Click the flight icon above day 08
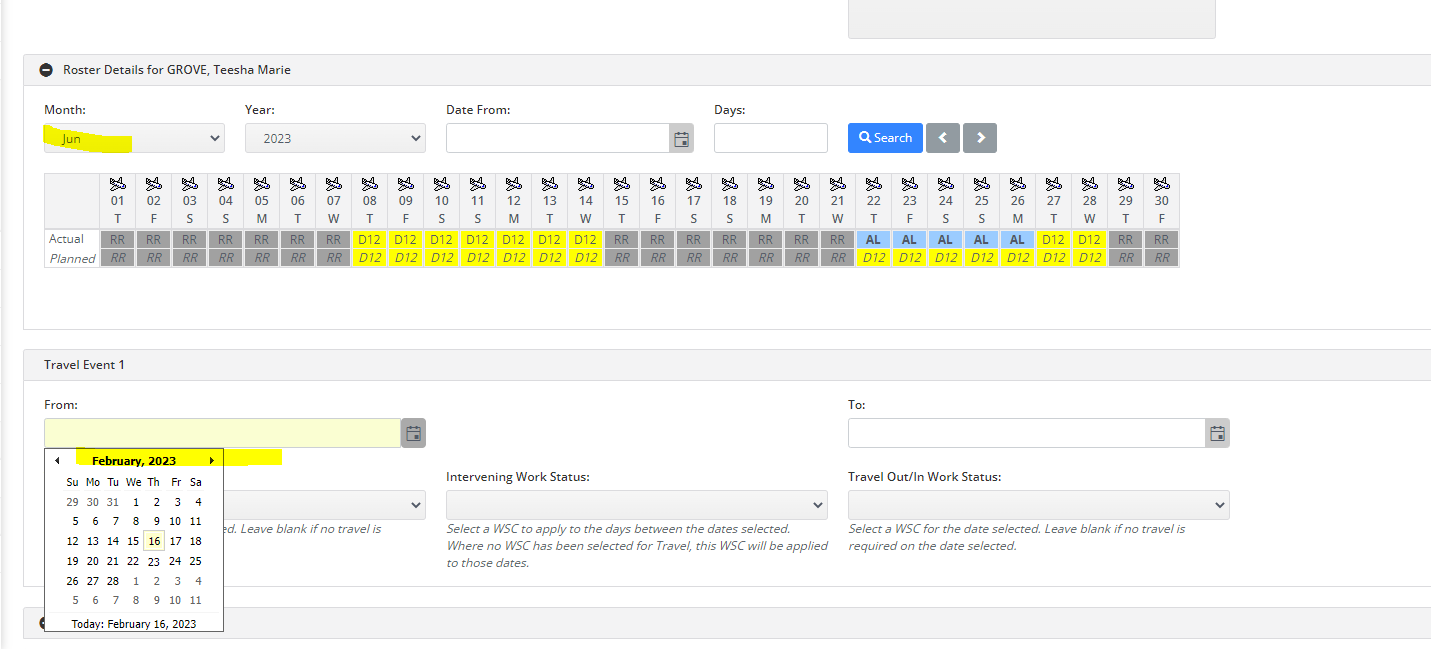 point(370,184)
